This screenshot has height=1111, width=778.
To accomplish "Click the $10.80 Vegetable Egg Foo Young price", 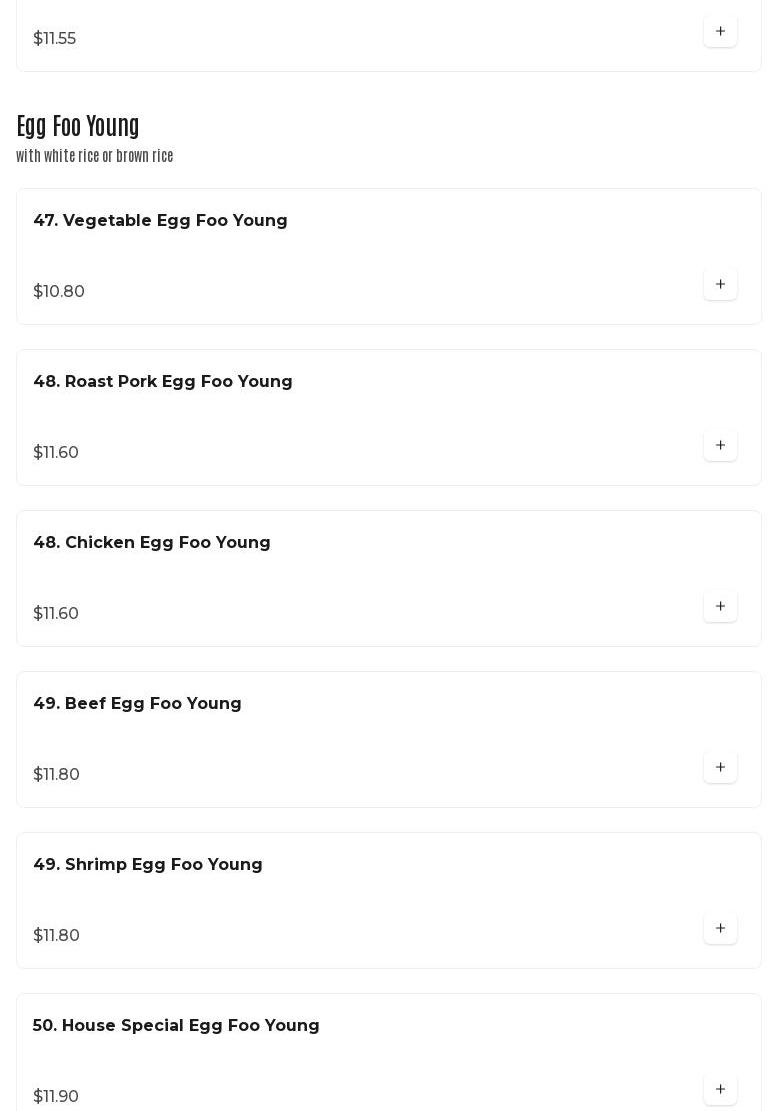I will click(x=59, y=292).
